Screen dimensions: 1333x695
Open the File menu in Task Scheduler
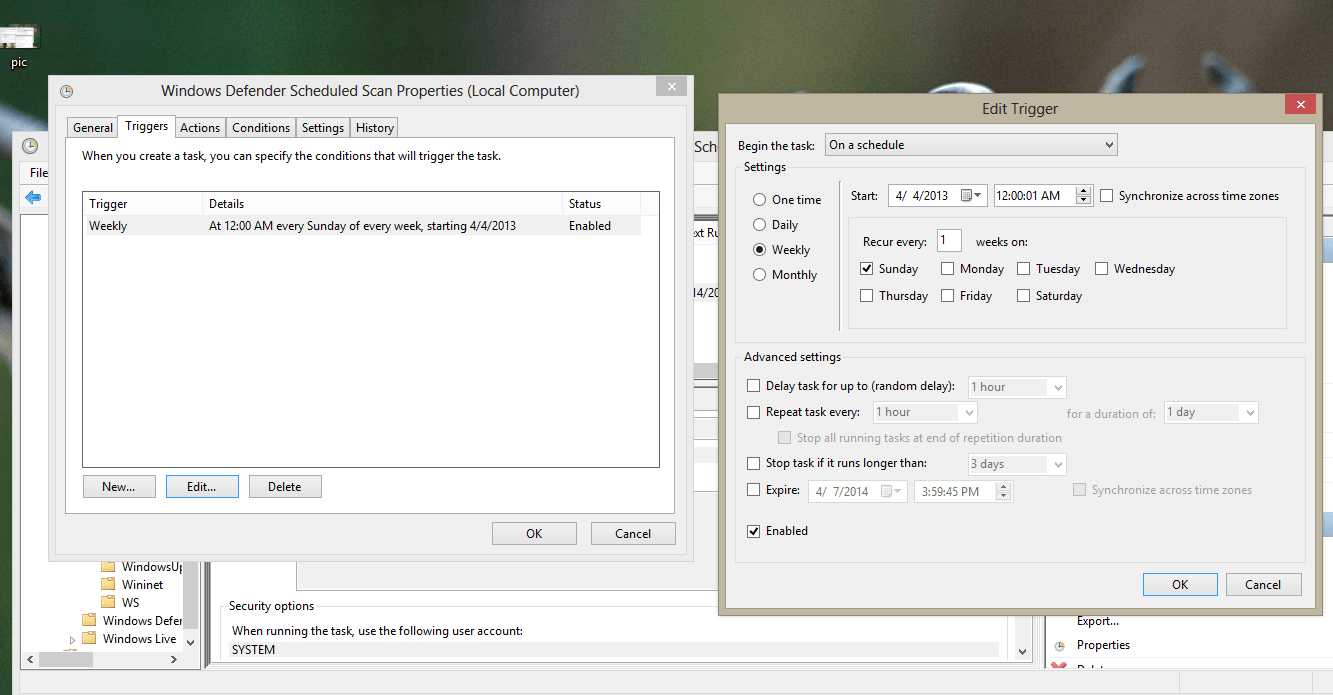pyautogui.click(x=39, y=173)
